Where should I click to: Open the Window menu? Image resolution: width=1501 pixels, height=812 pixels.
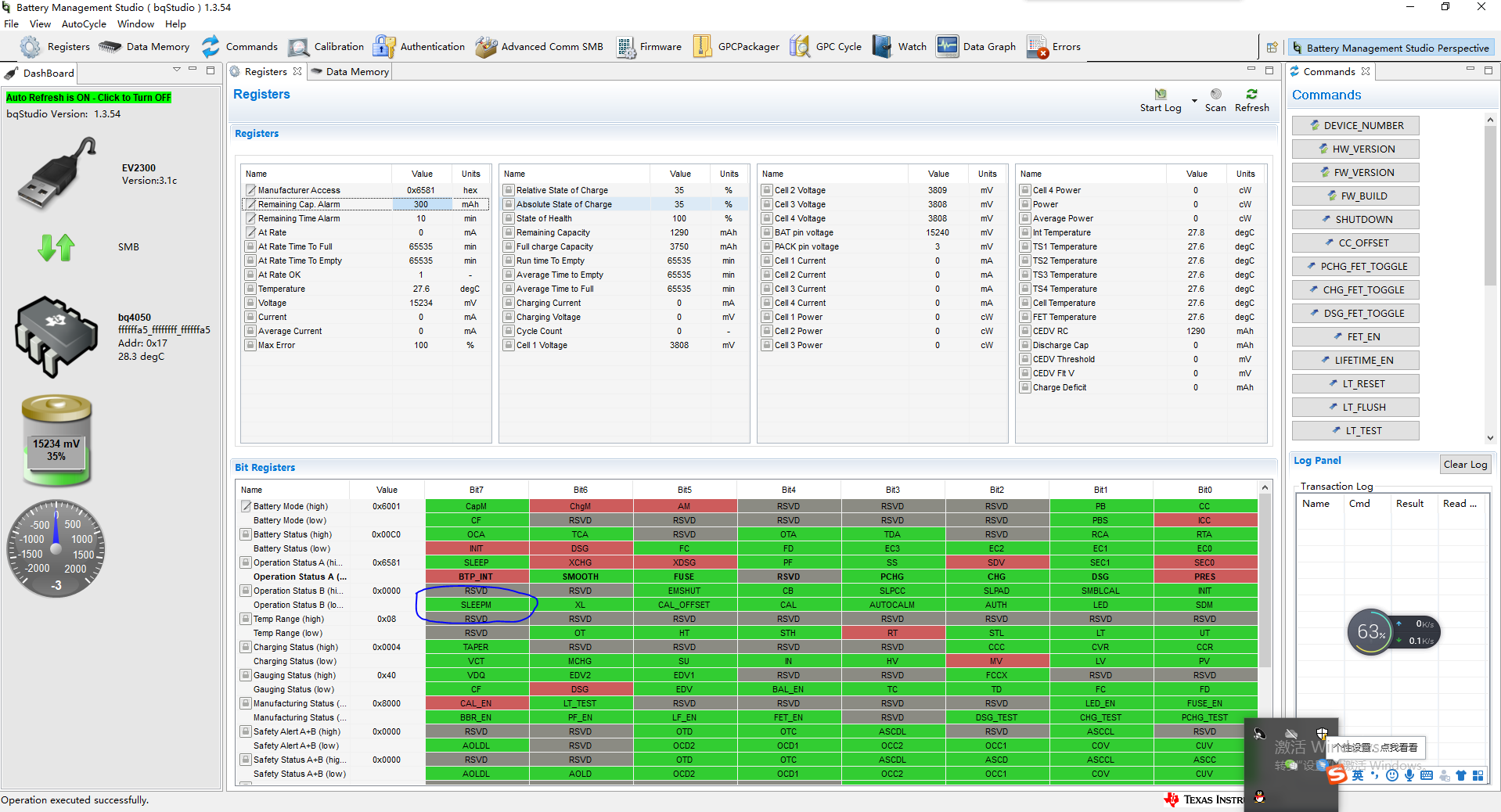(x=135, y=24)
